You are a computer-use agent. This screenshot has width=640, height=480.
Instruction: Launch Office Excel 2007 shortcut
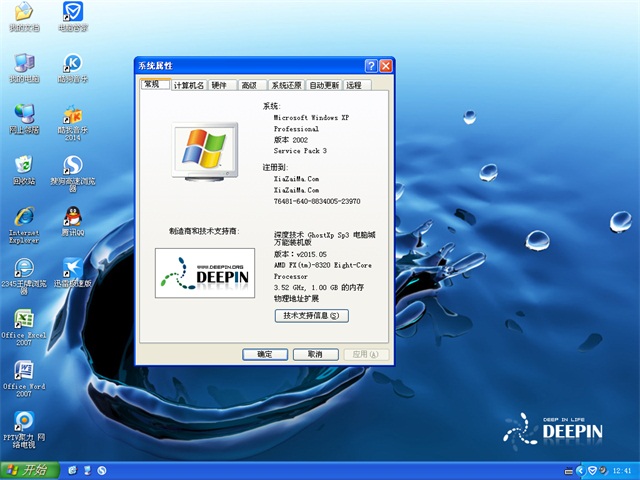pos(23,320)
